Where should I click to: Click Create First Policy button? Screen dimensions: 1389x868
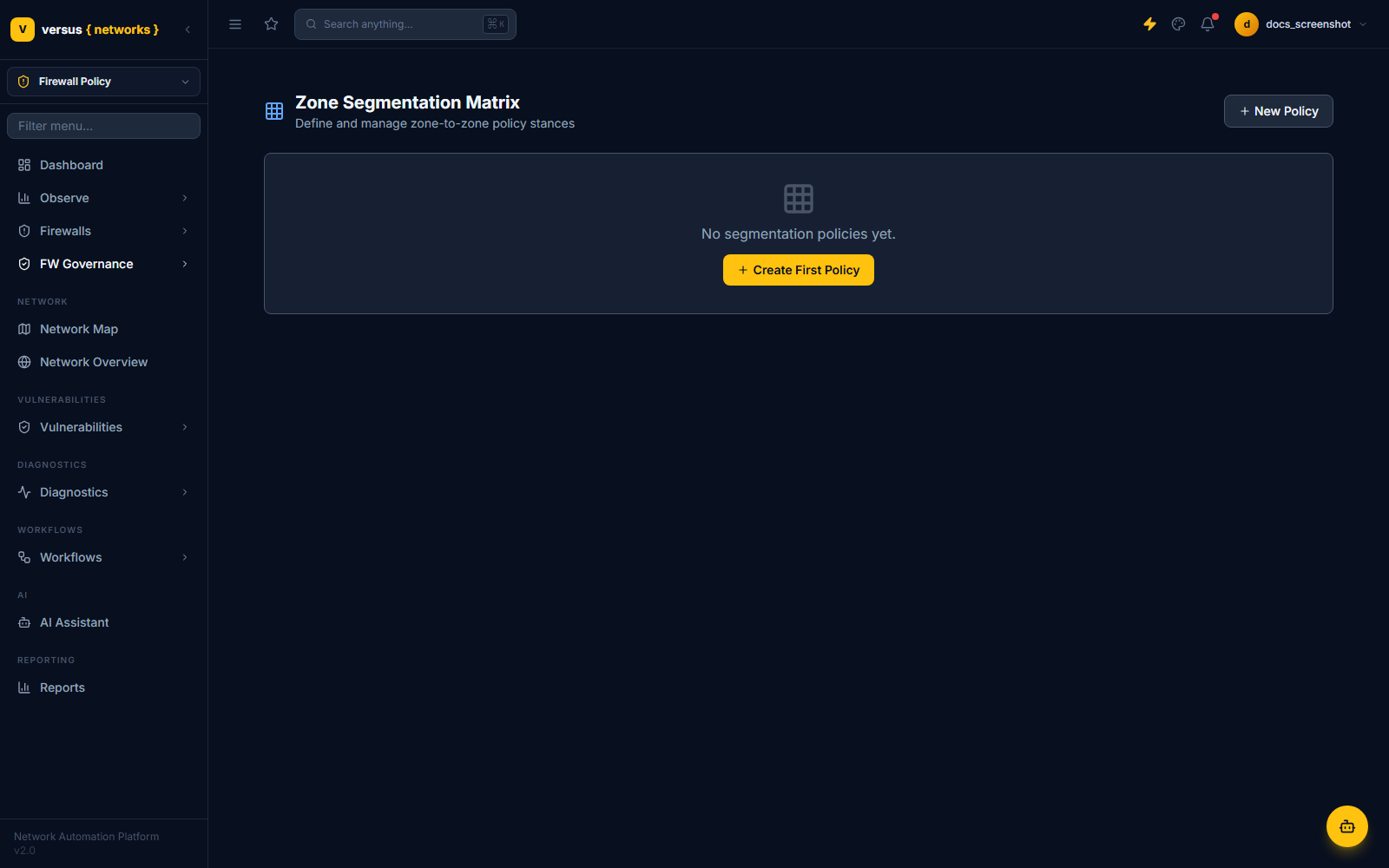(799, 270)
